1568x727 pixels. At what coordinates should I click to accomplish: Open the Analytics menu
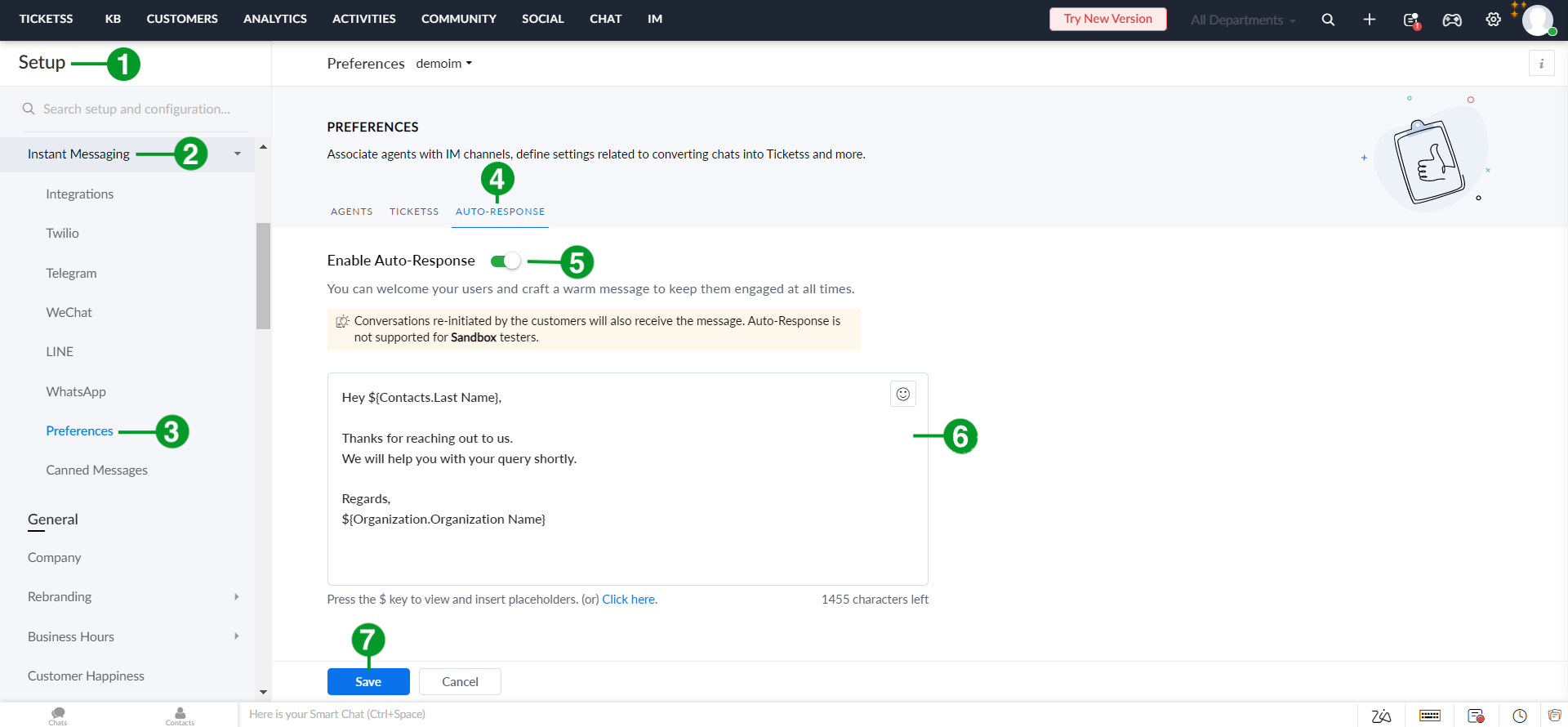274,19
